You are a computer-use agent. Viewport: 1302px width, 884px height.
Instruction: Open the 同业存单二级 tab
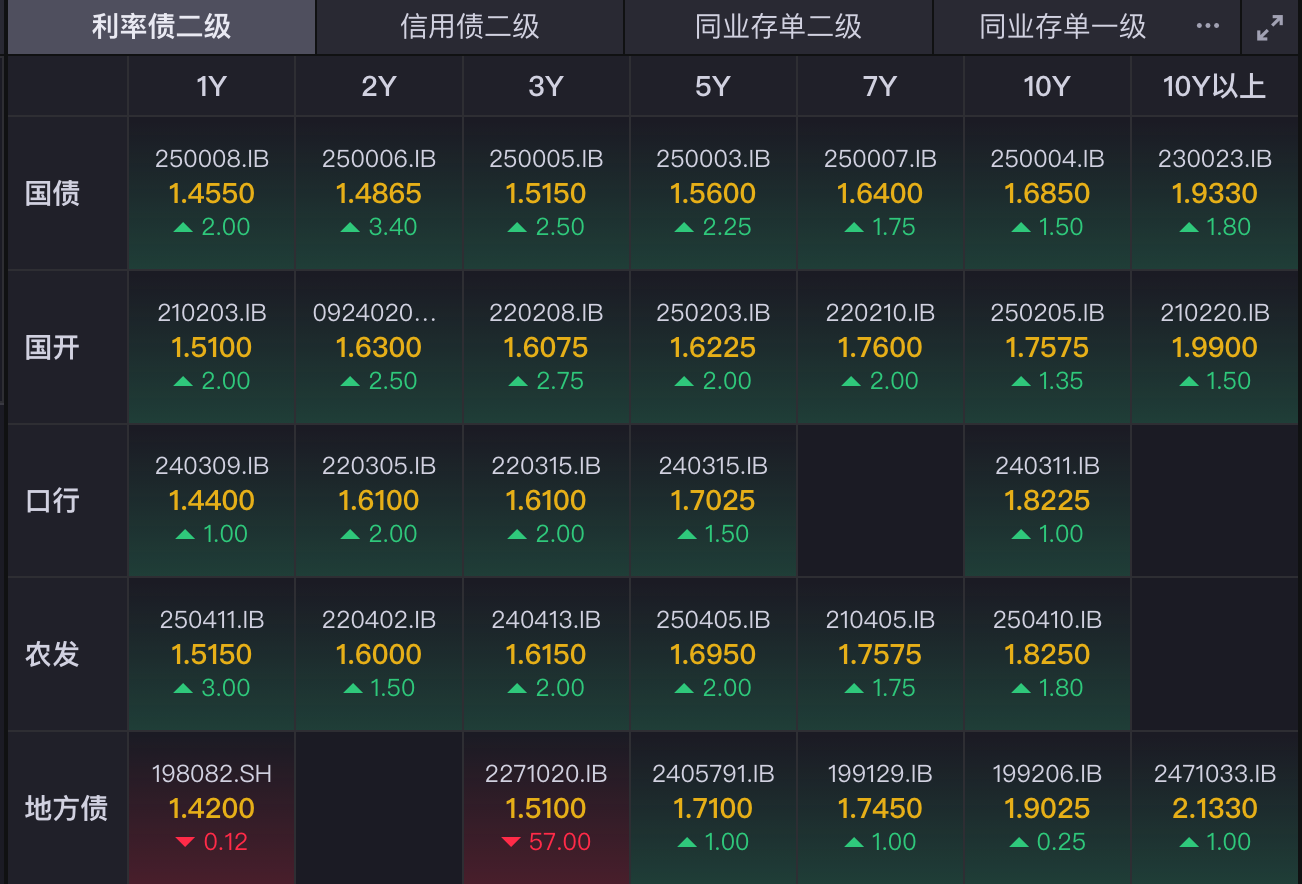pos(778,27)
